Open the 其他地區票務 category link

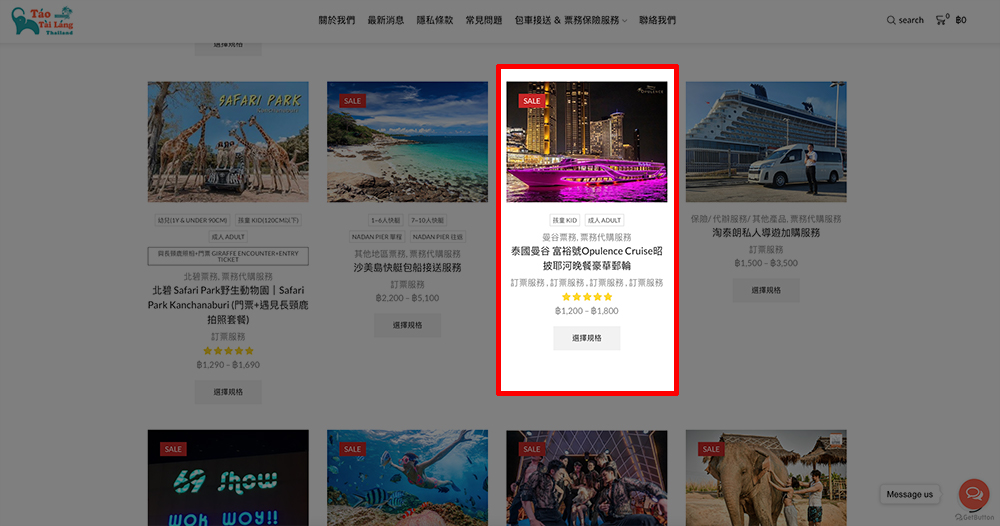click(379, 254)
